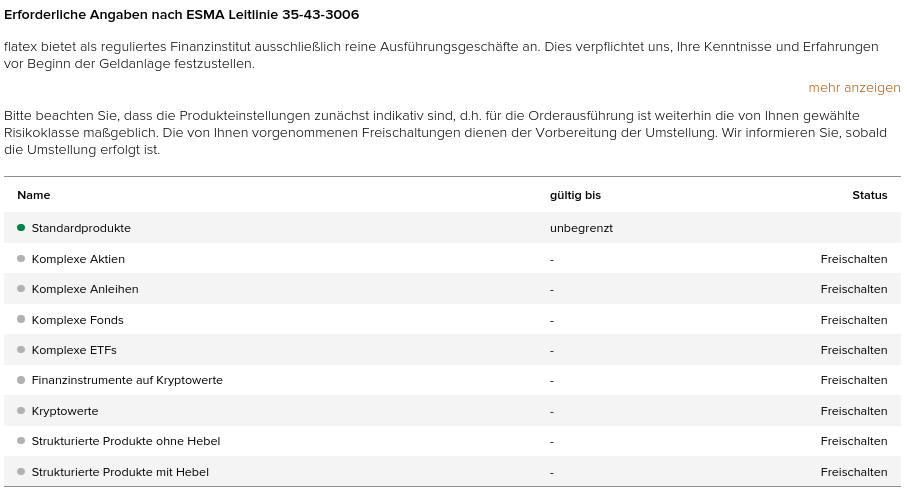Freischalten Finanzinstrumente auf Kryptowerte
Viewport: 907px width, 495px height.
(x=853, y=380)
